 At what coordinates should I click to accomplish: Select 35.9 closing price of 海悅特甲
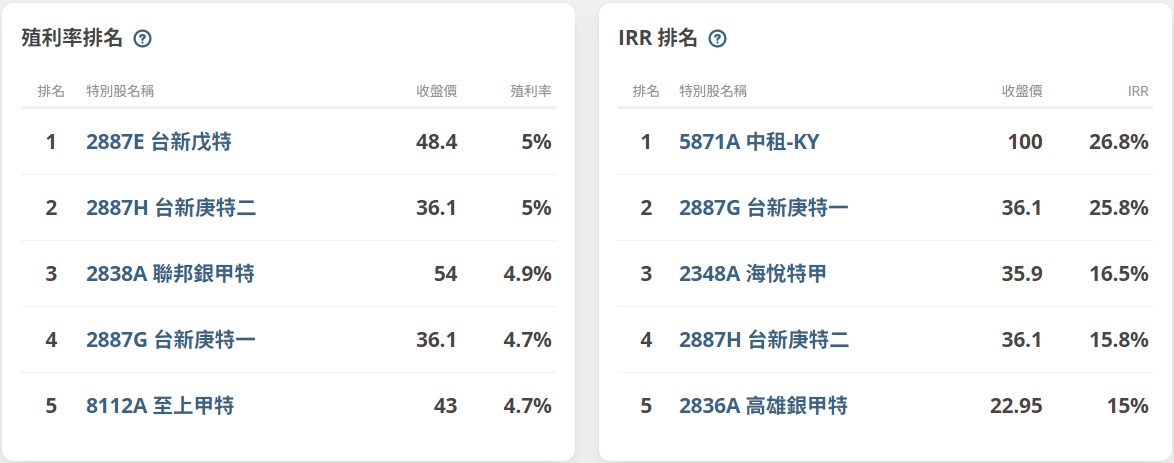[1022, 273]
